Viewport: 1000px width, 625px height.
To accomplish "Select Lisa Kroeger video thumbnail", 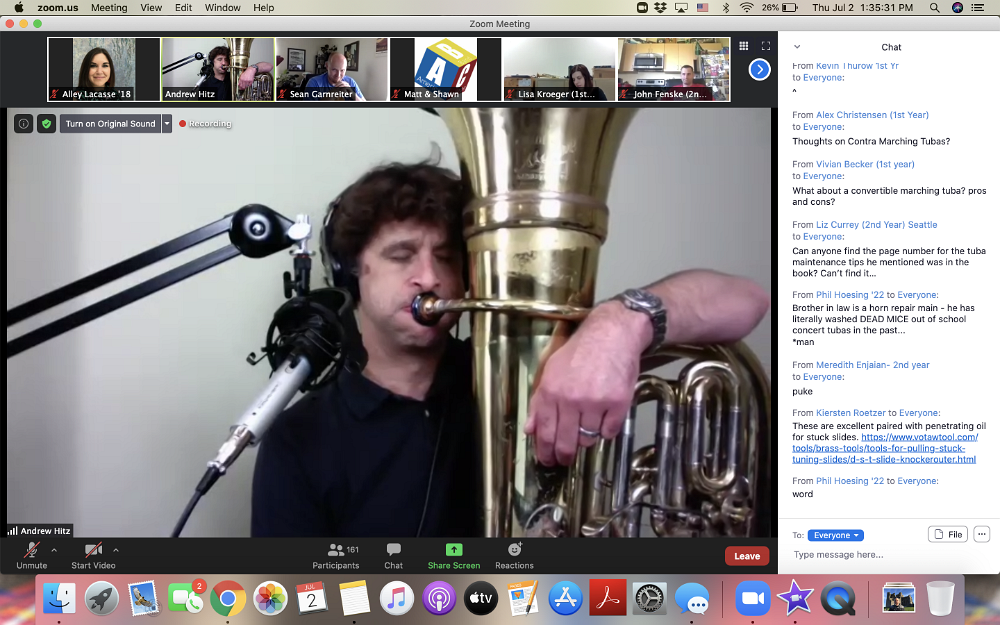I will point(560,69).
